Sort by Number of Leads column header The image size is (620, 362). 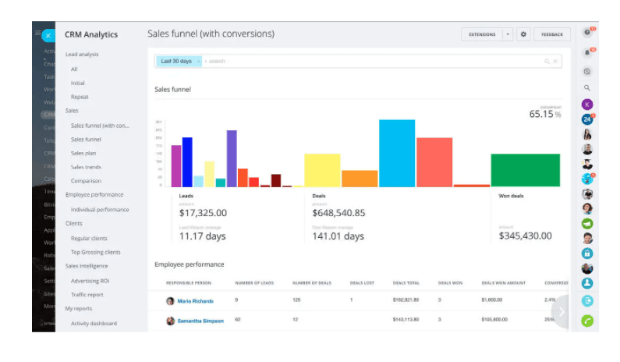[254, 283]
